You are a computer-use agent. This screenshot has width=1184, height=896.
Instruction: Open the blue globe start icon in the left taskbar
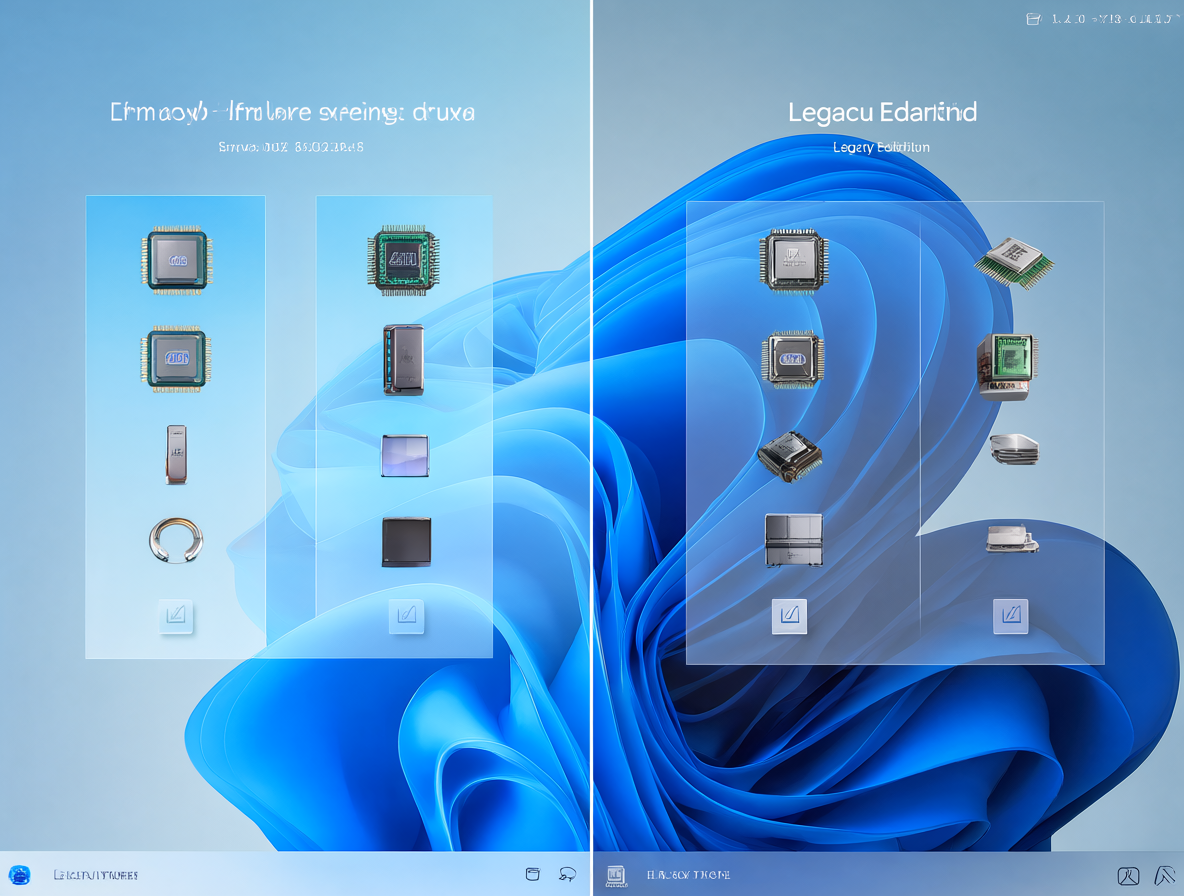[19, 875]
